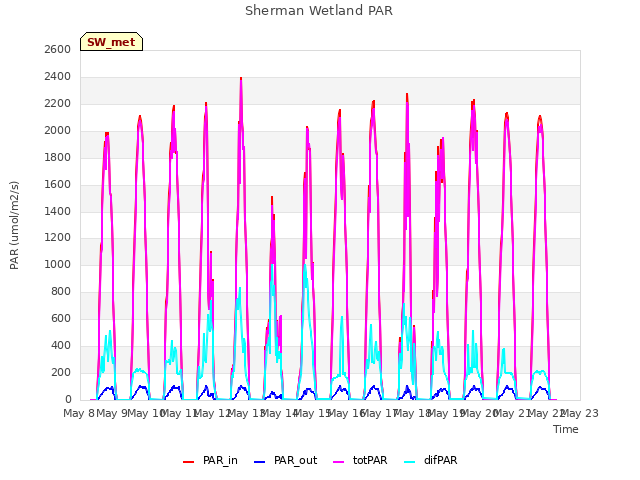The width and height of the screenshot is (640, 480).
Task: Click the y-axis tick 2000
Action: pyautogui.click(x=58, y=130)
